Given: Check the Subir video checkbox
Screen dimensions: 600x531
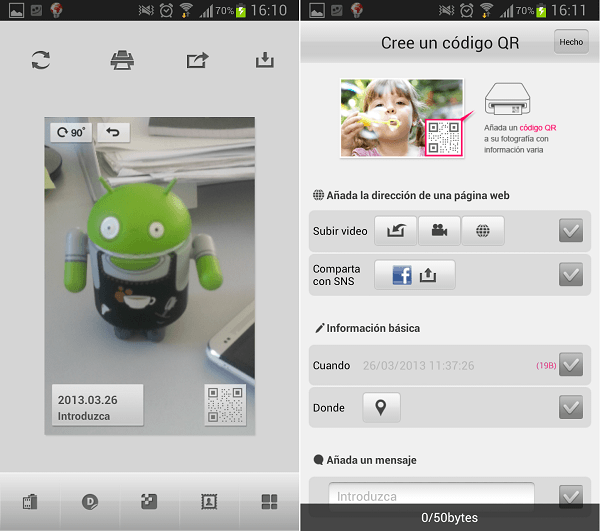Looking at the screenshot, I should [x=571, y=231].
